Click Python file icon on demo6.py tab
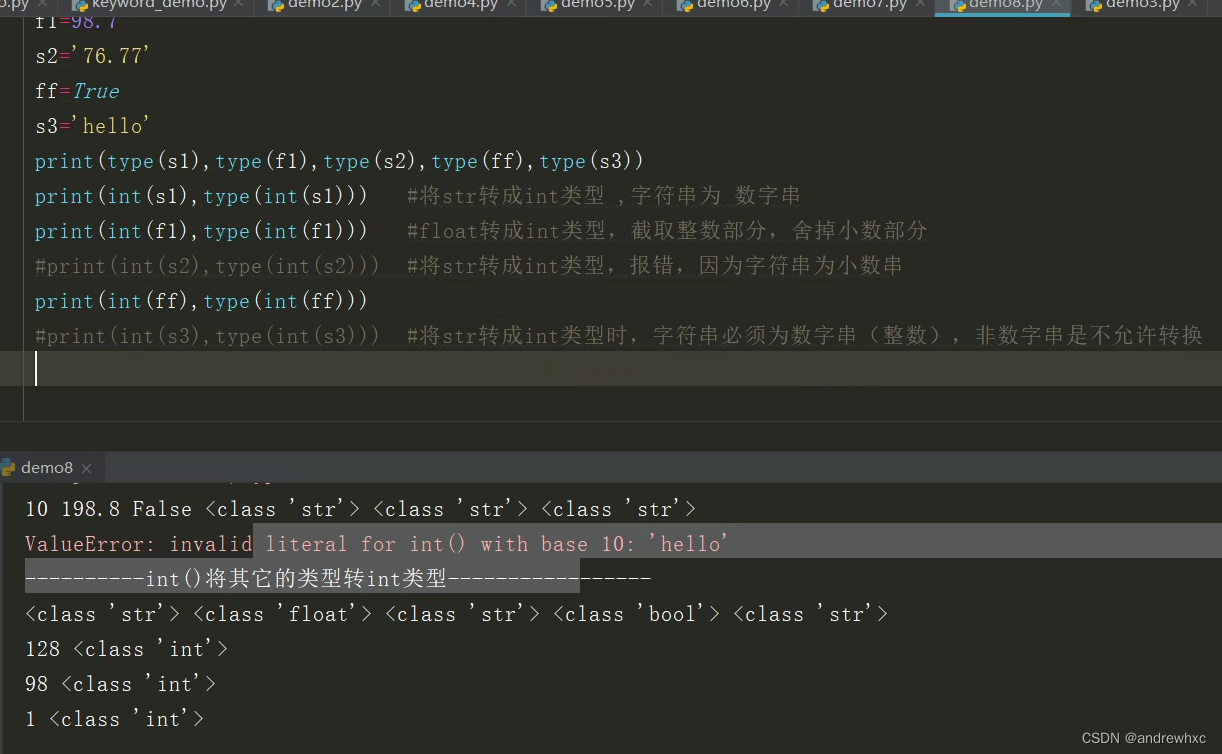Screen dimensions: 1222x754 pos(685,5)
